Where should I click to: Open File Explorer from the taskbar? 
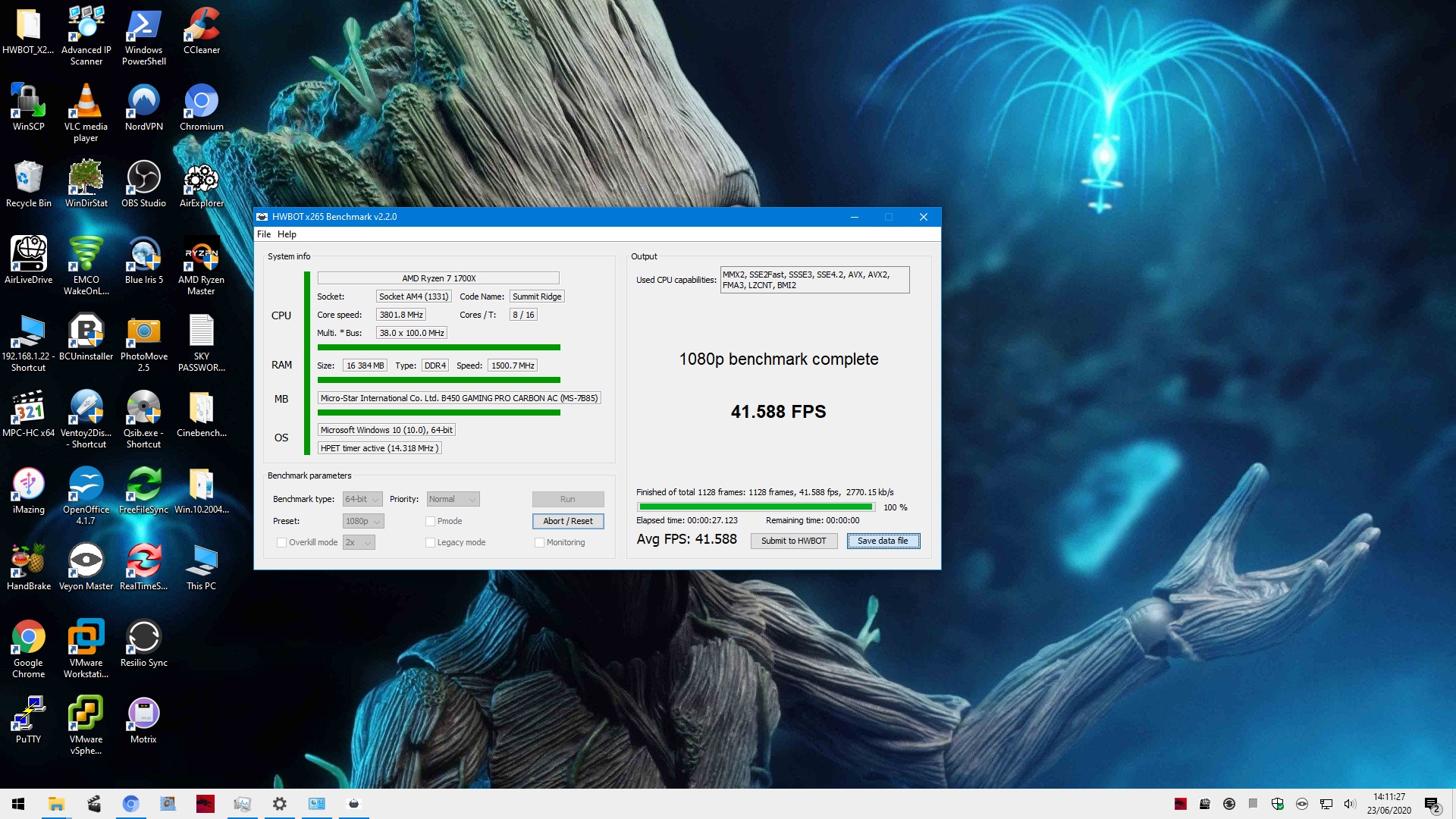tap(56, 804)
